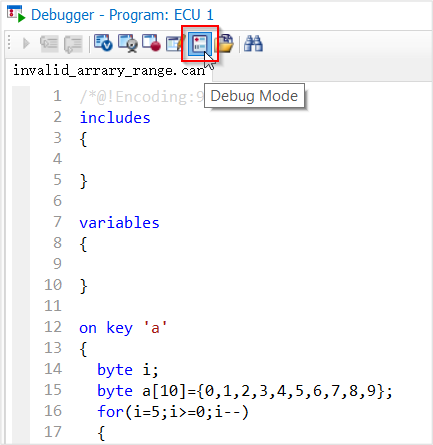
Task: Click the byte a[10] array declaration line
Action: 245,391
